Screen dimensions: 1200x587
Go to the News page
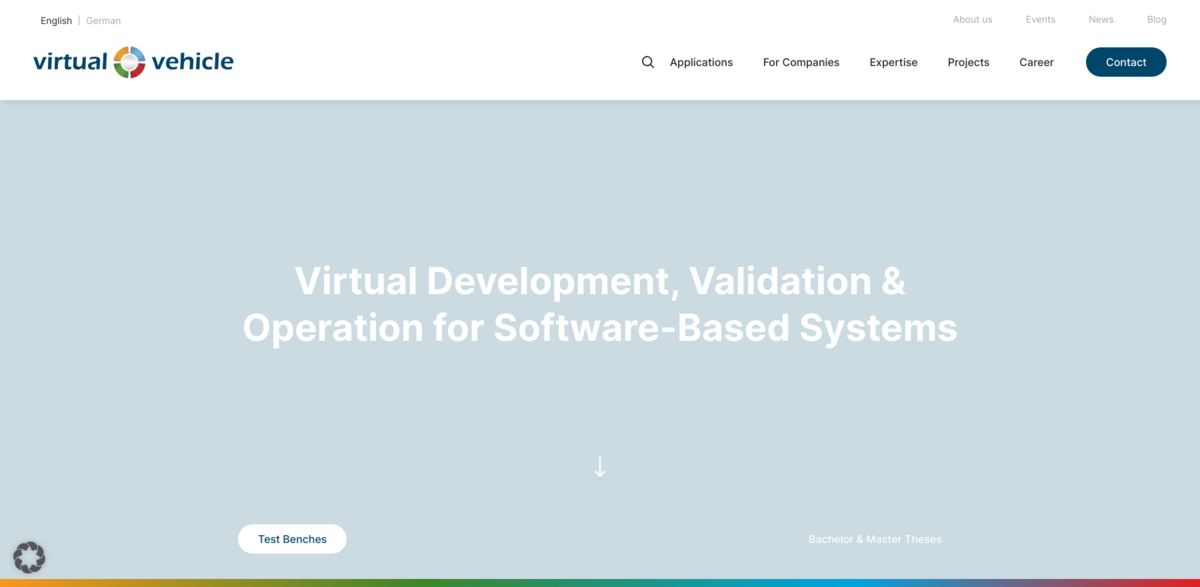pyautogui.click(x=1100, y=19)
